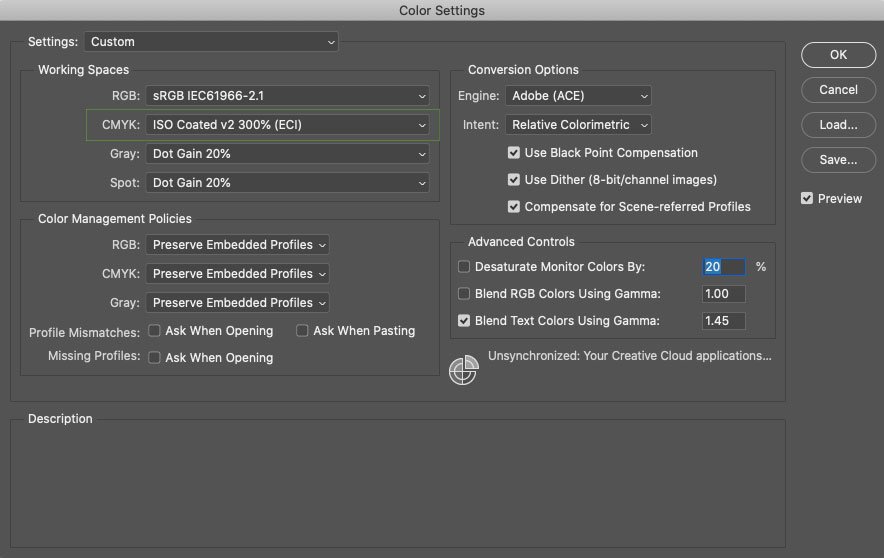Open the Gray color management policy dropdown
Viewport: 884px width, 558px height.
(238, 302)
